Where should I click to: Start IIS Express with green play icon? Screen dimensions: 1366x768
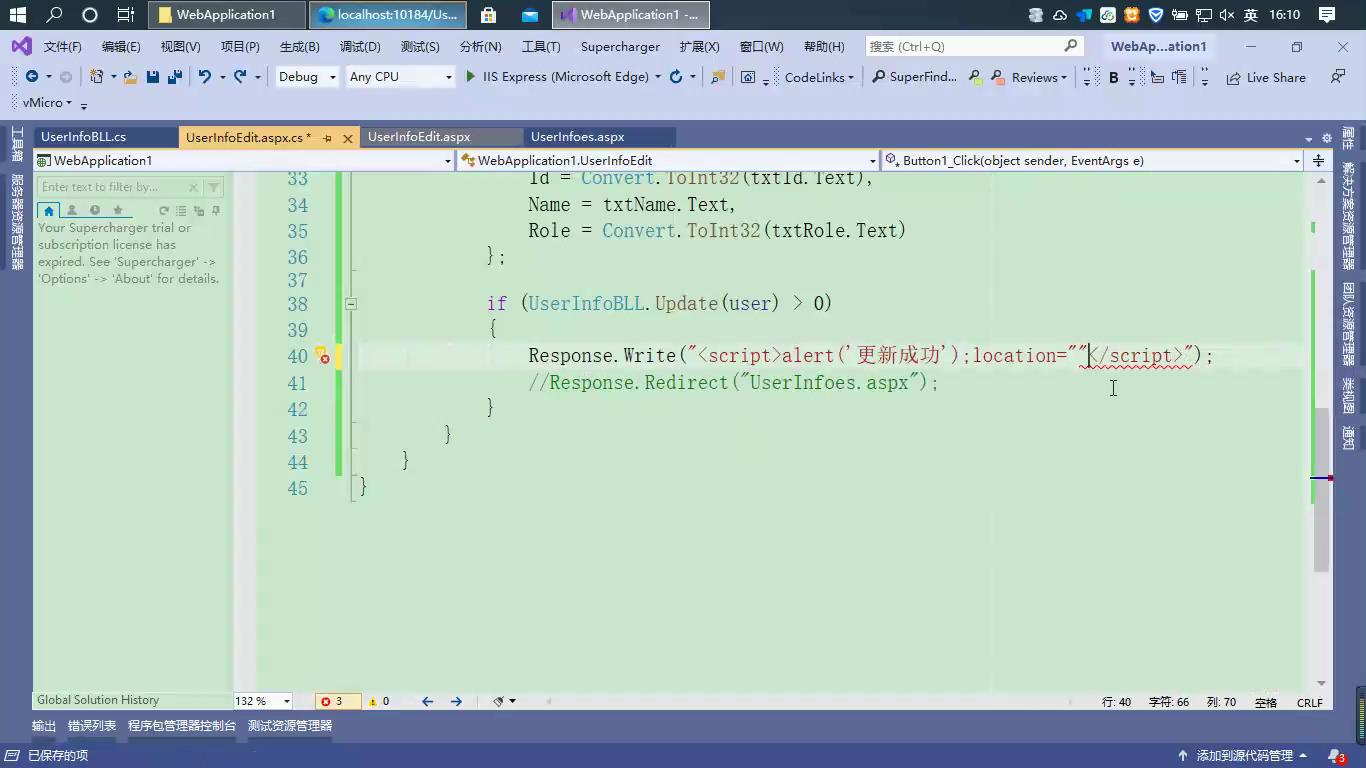[x=470, y=77]
